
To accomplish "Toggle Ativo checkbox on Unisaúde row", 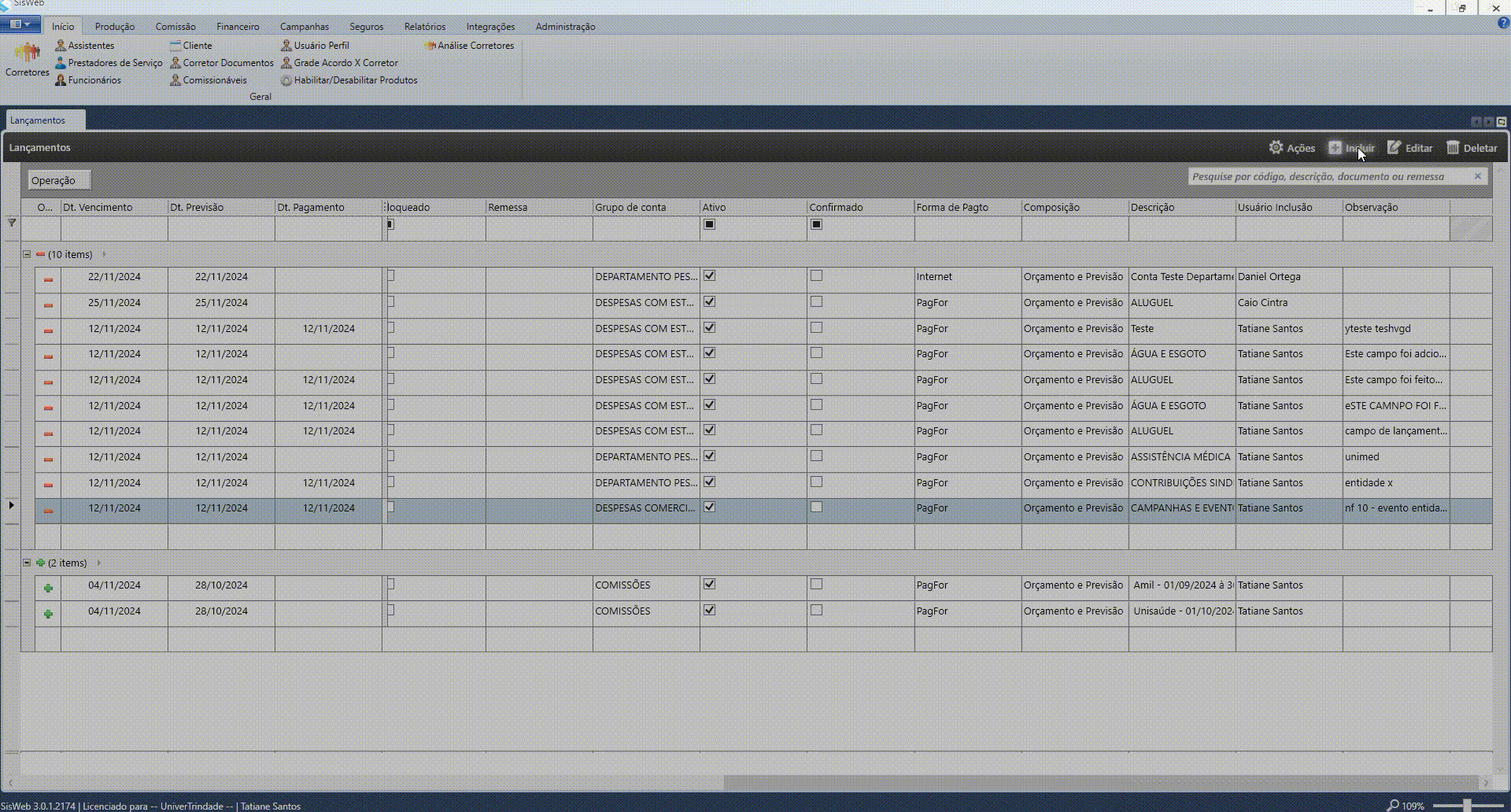I will click(x=710, y=611).
